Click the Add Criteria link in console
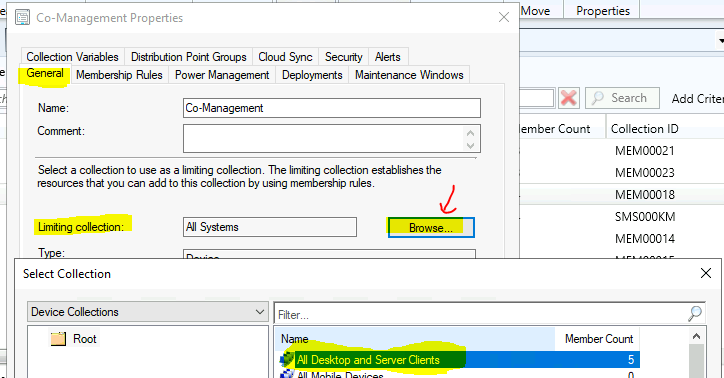 (x=697, y=98)
